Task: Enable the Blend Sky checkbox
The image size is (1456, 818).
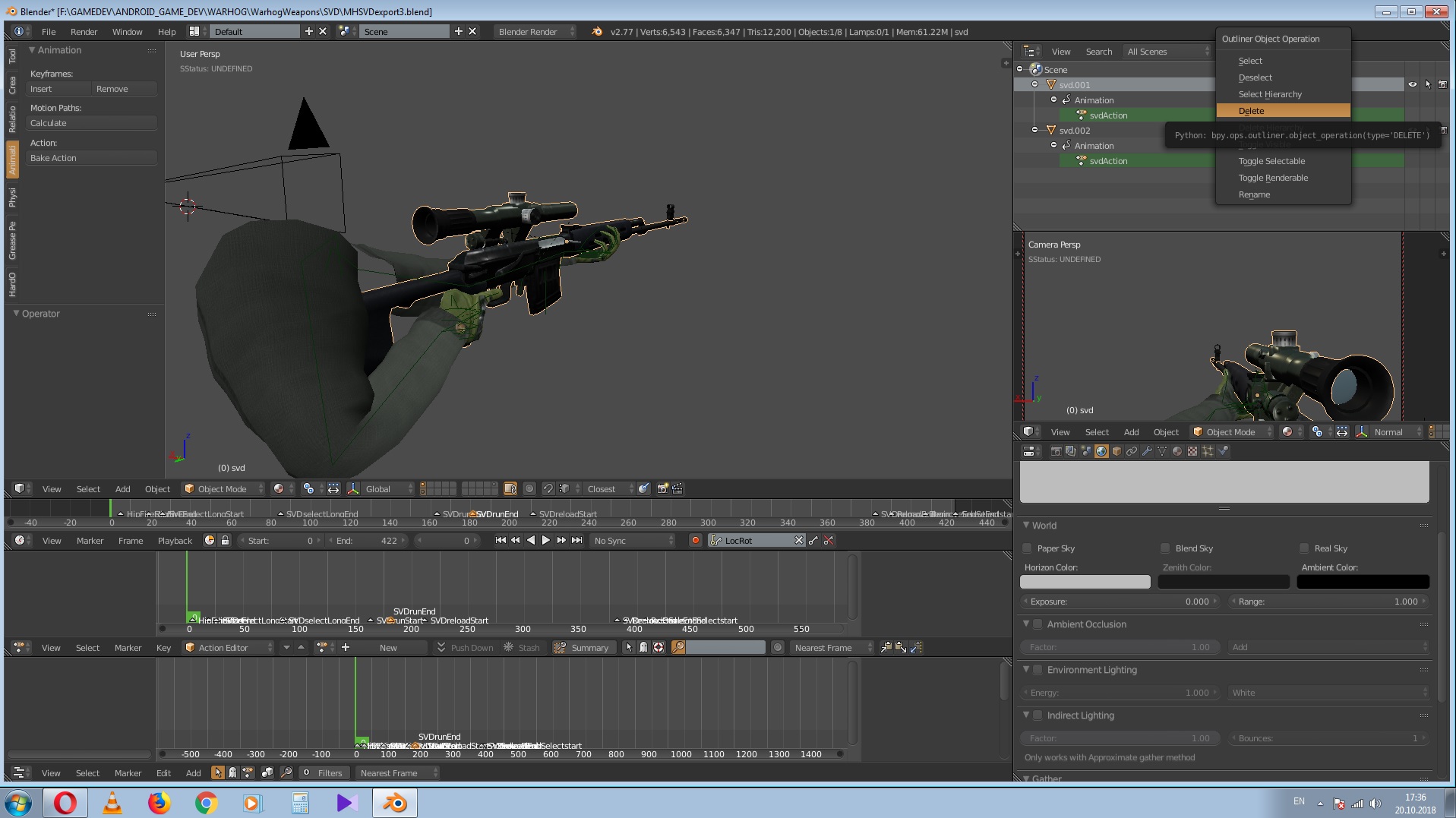Action: [x=1165, y=548]
